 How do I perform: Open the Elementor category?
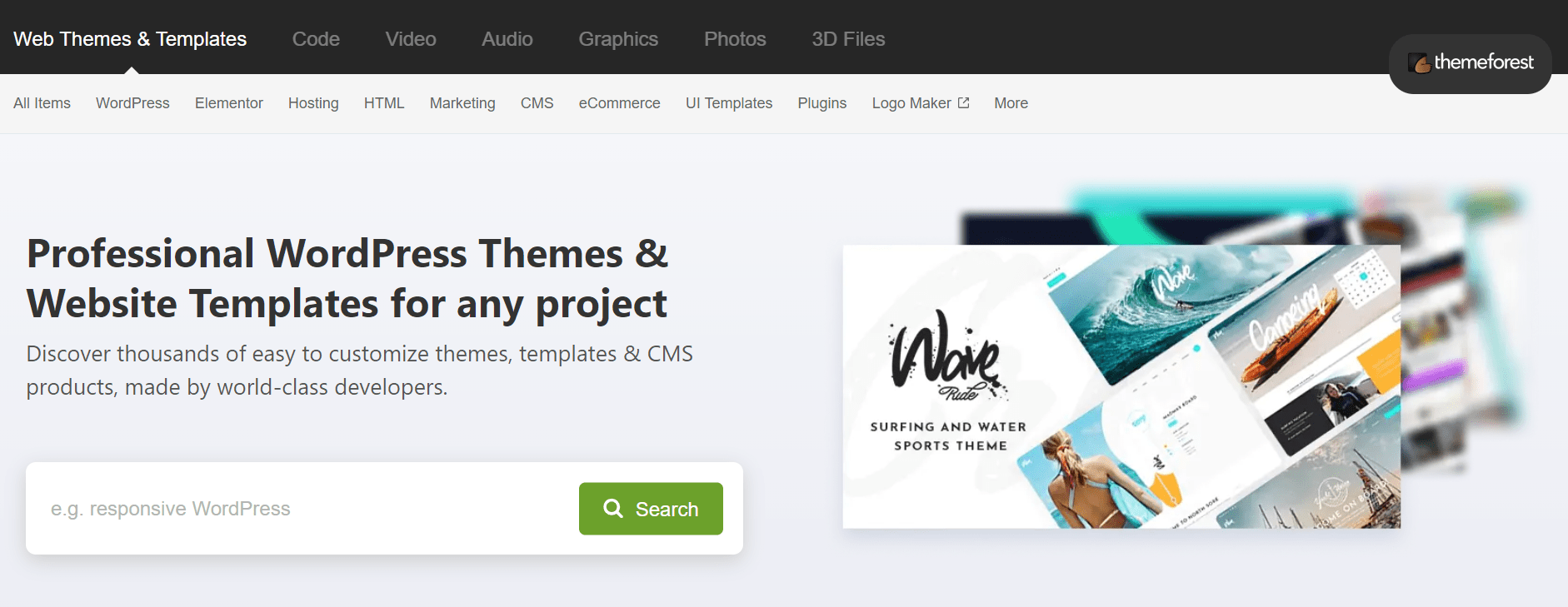point(229,103)
